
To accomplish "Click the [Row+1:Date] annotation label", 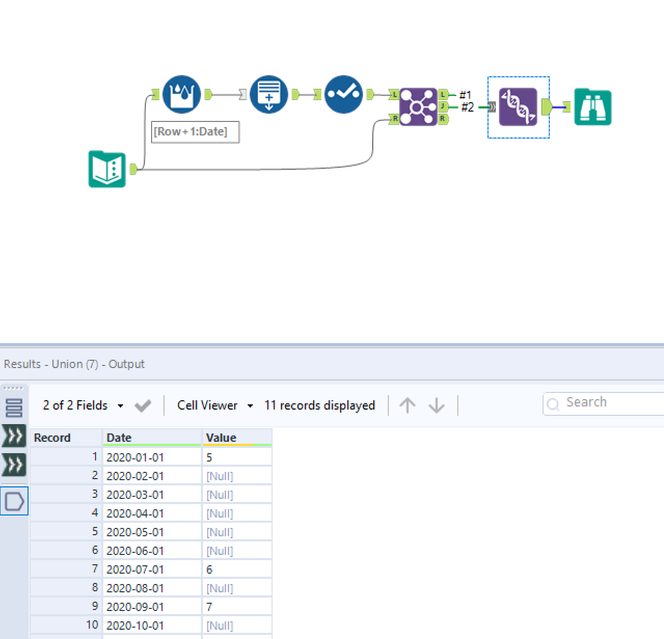I will click(195, 132).
